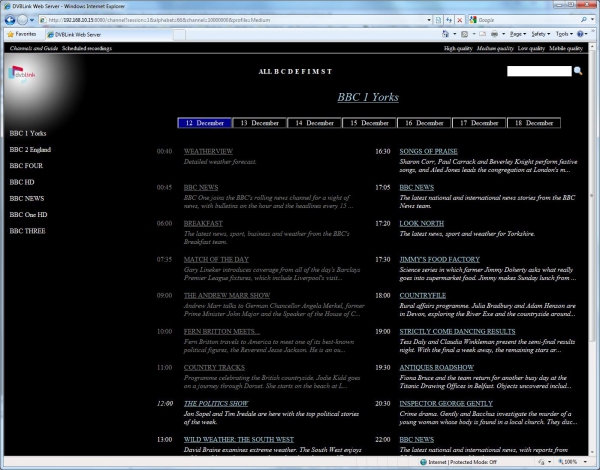Show ALL channels in the alphabet filter
Image resolution: width=600 pixels, height=470 pixels.
[265, 72]
